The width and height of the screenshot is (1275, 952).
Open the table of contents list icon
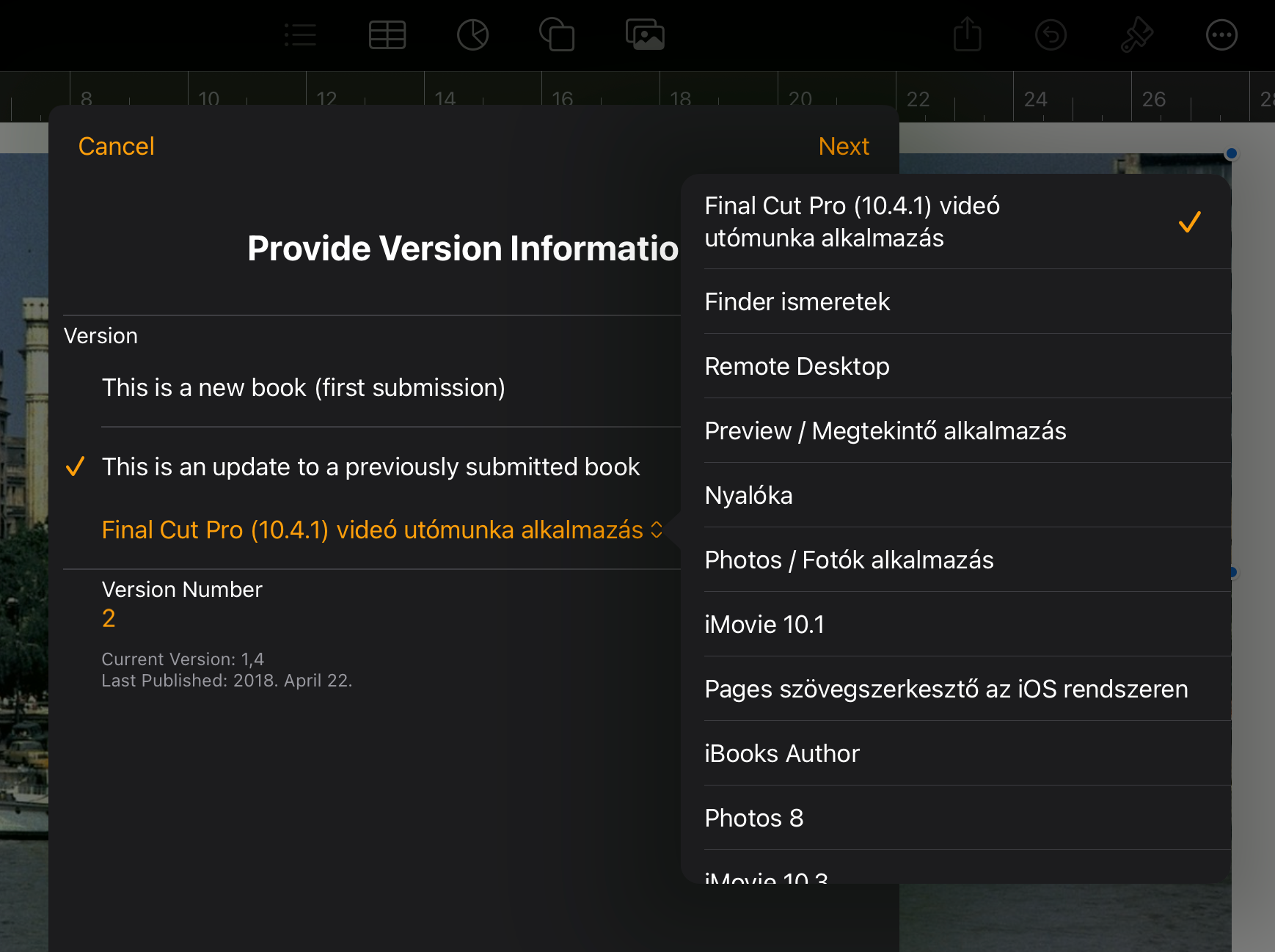[x=300, y=34]
